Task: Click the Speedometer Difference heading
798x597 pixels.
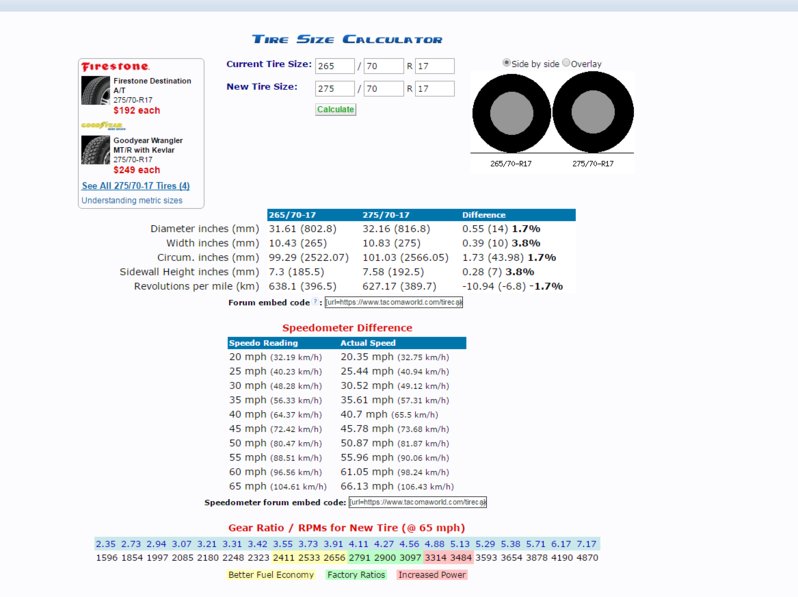Action: [347, 328]
